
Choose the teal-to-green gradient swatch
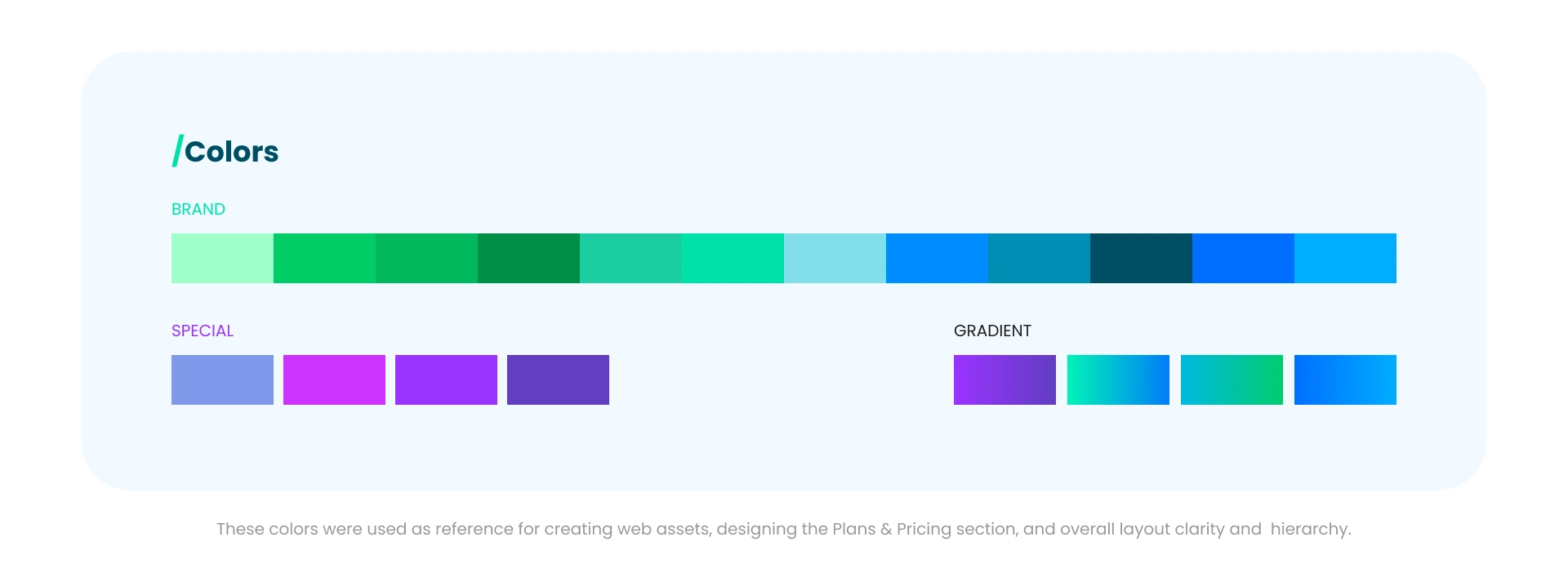point(1232,379)
